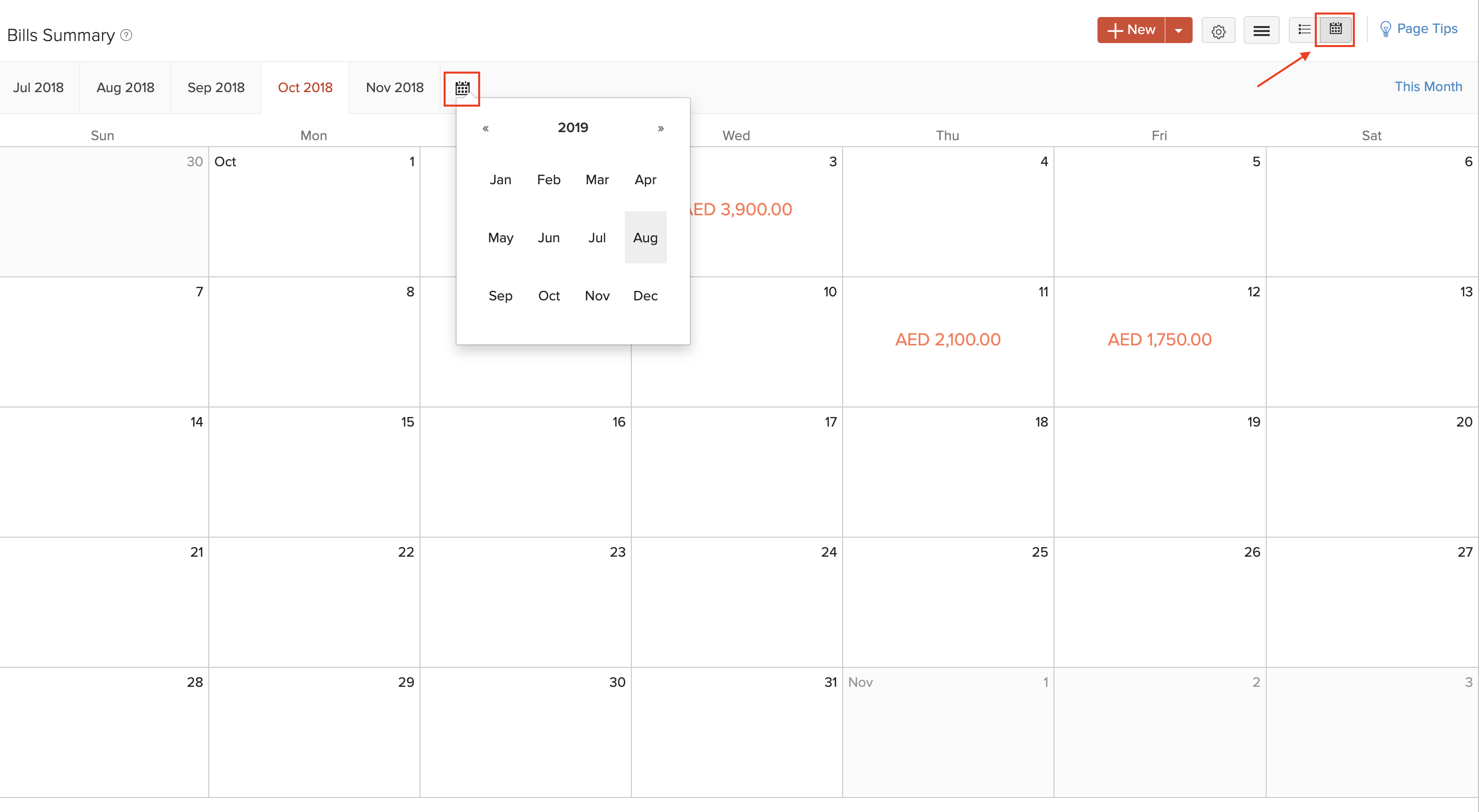Select the Aug month in picker
1479x812 pixels.
tap(645, 237)
